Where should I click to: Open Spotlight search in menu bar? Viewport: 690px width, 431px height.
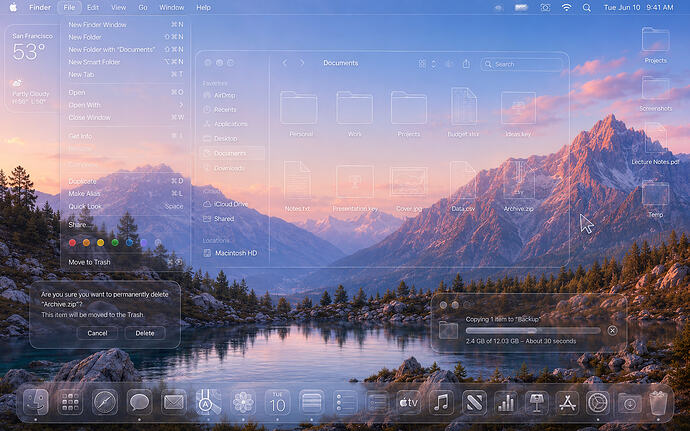tap(587, 7)
